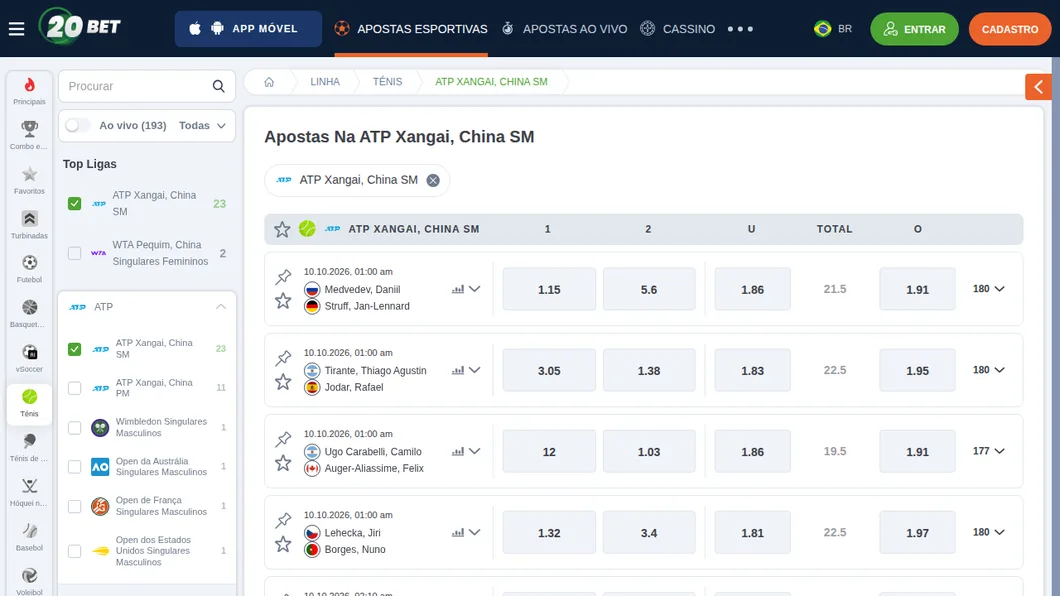The image size is (1060, 596).
Task: Click the Cadastro register button
Action: 1010,29
